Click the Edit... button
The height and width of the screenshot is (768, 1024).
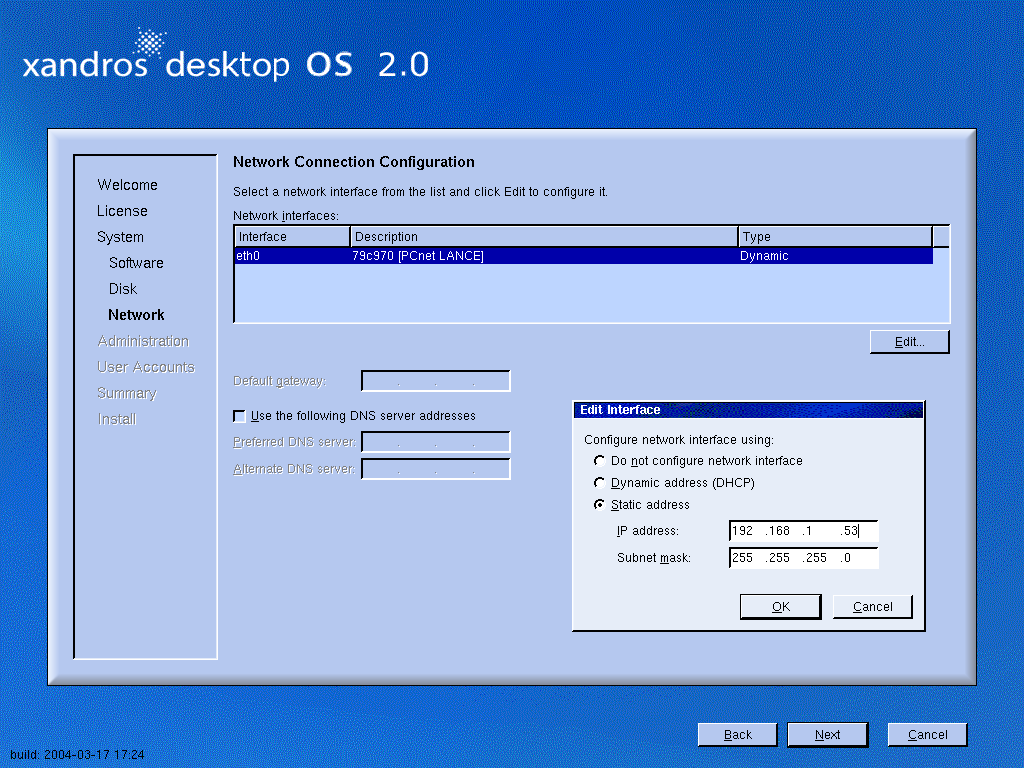tap(909, 342)
